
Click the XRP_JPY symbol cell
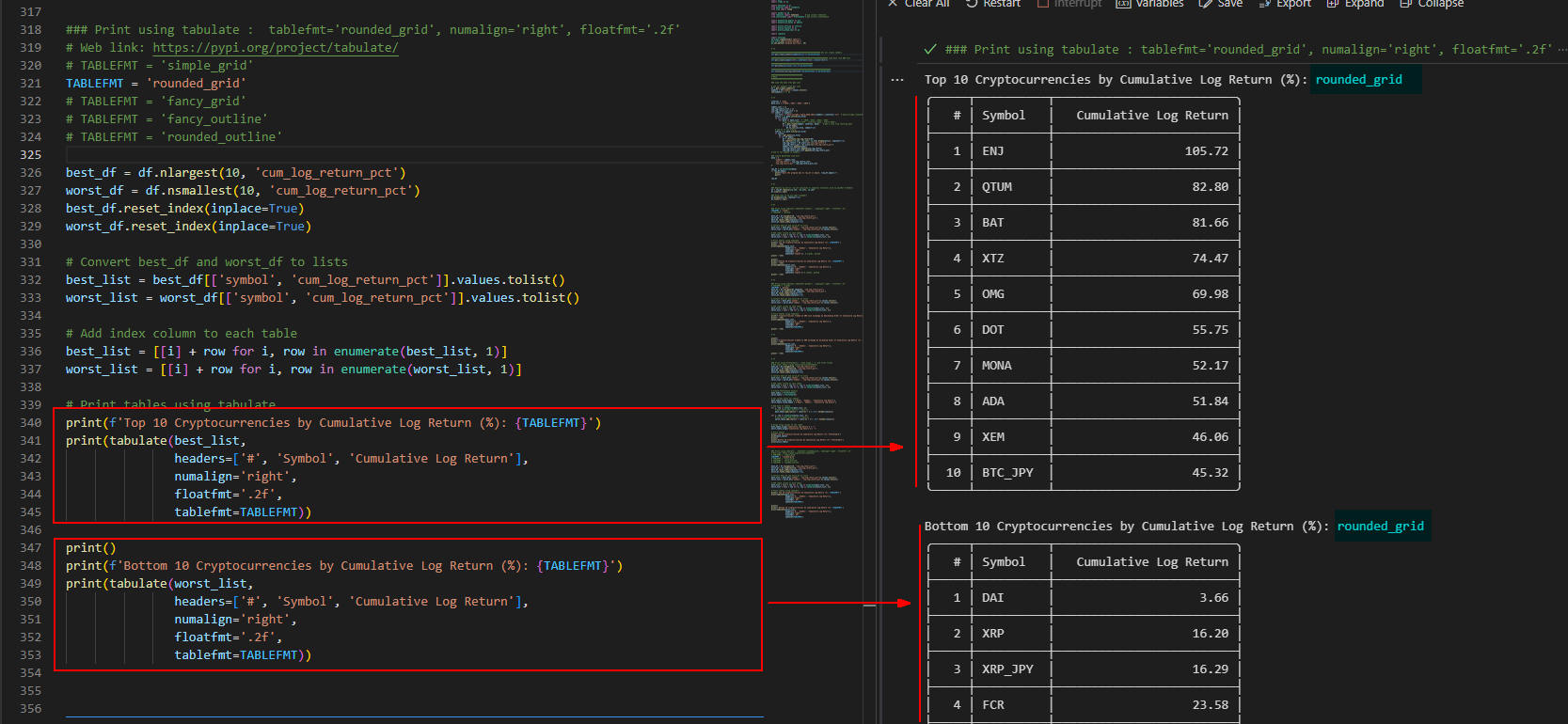1007,669
